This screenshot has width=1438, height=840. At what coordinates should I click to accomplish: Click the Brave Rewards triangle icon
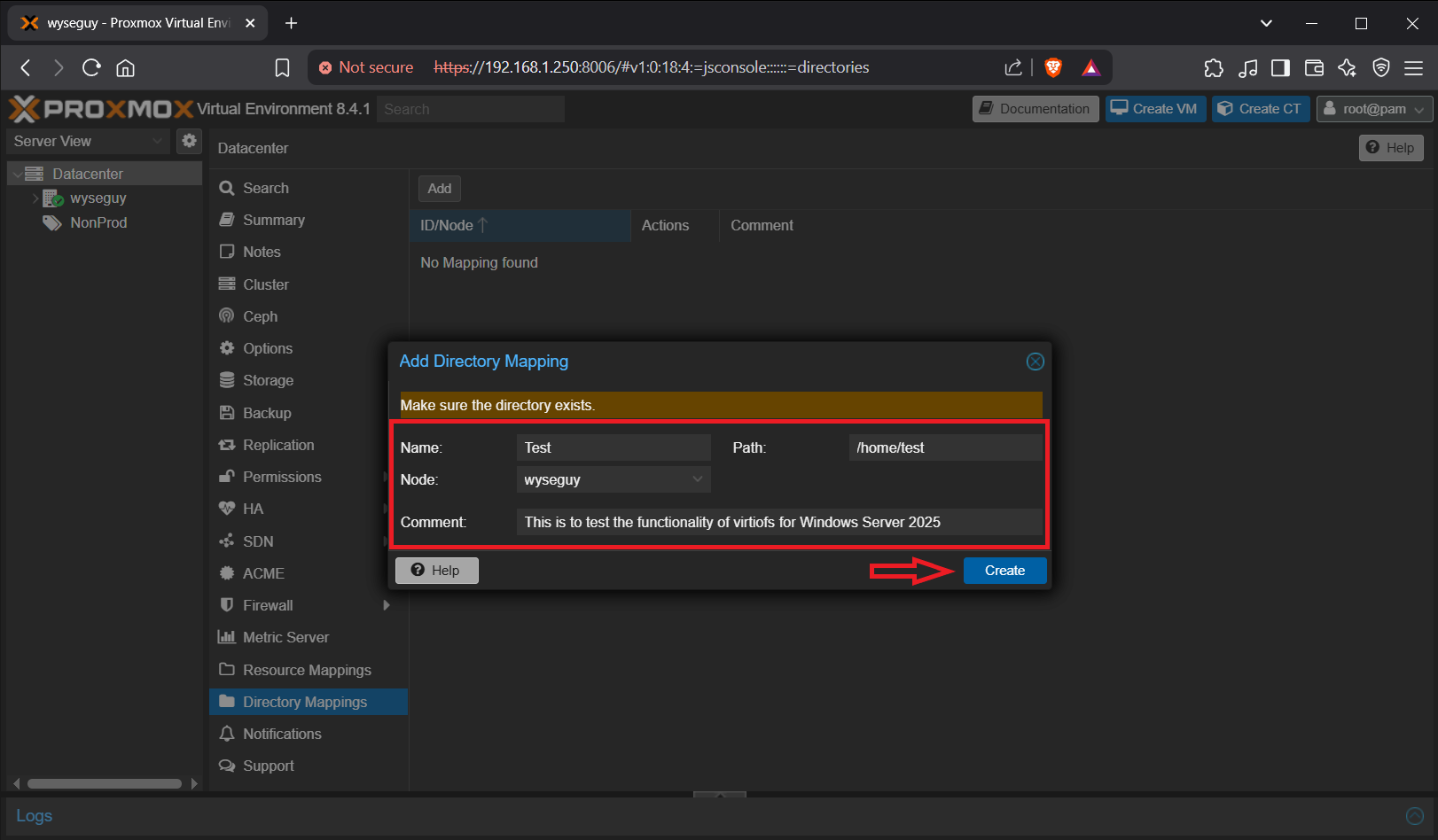(x=1091, y=67)
